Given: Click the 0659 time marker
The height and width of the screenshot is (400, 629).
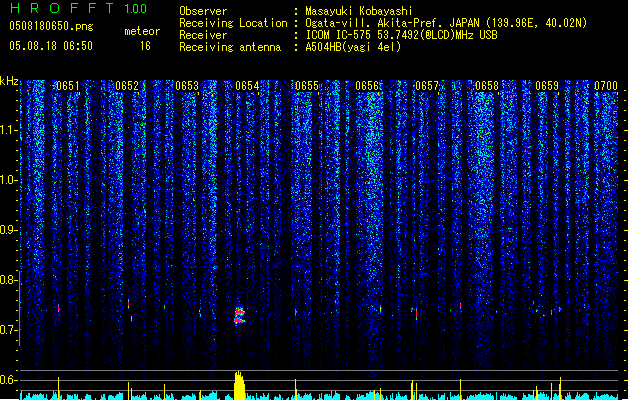Looking at the screenshot, I should click(x=547, y=86).
